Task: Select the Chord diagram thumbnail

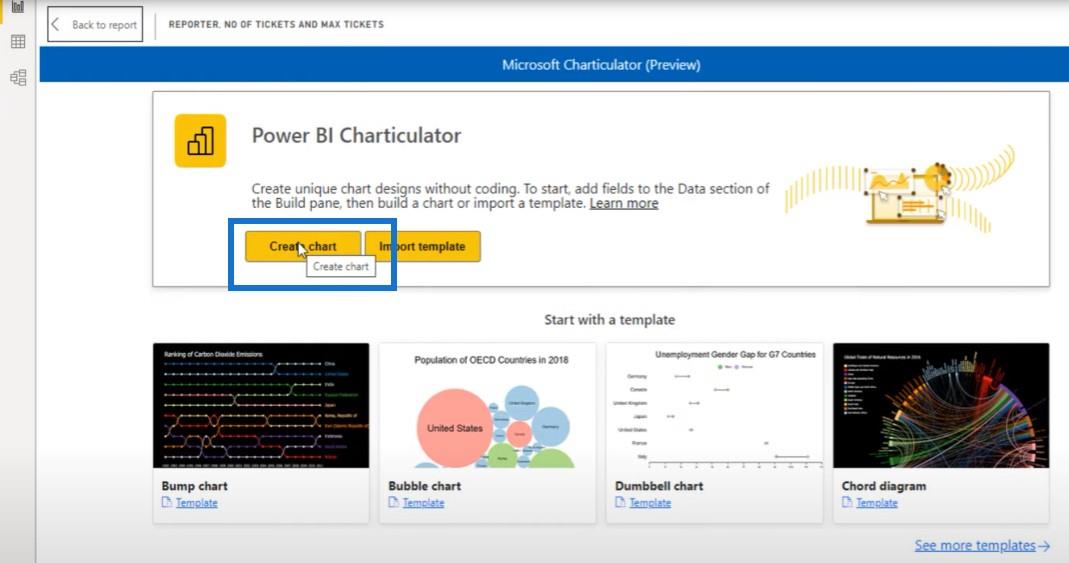Action: click(x=941, y=406)
